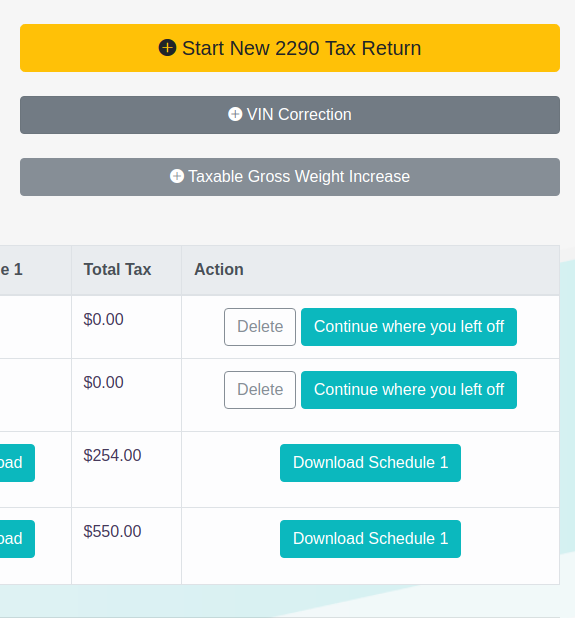Select the $550.00 total tax cell
Screen dimensions: 575x618
pyautogui.click(x=112, y=531)
